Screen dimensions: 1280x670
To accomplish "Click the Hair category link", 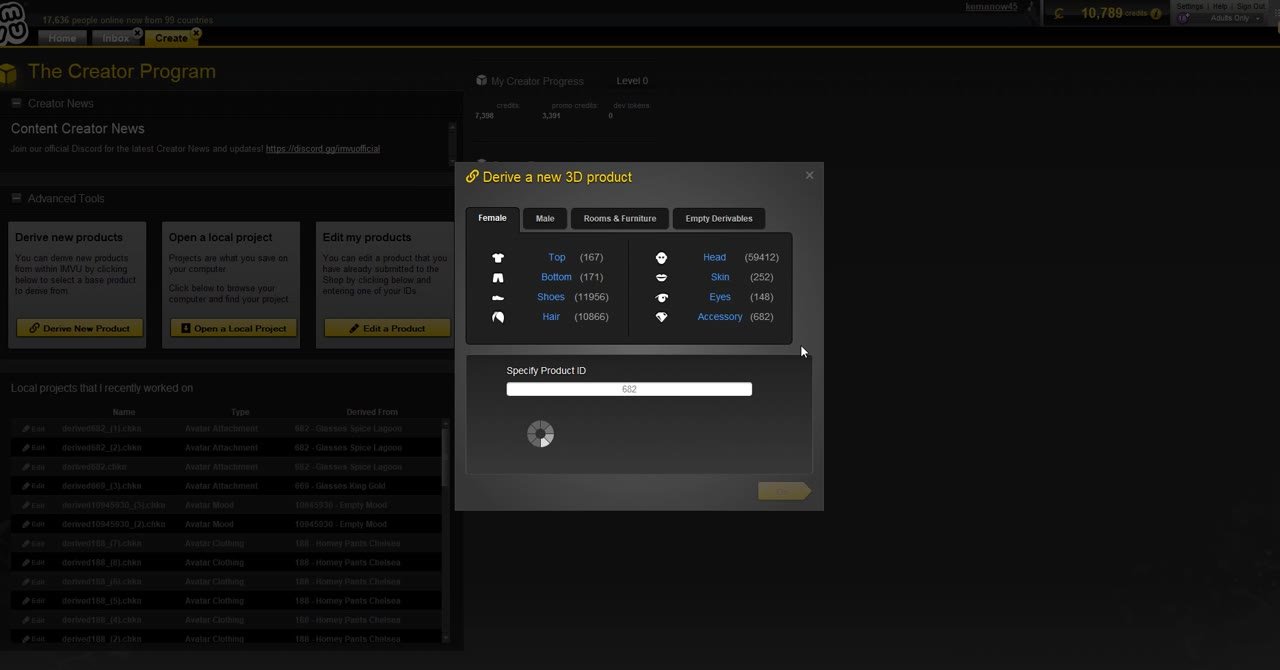I will (551, 317).
